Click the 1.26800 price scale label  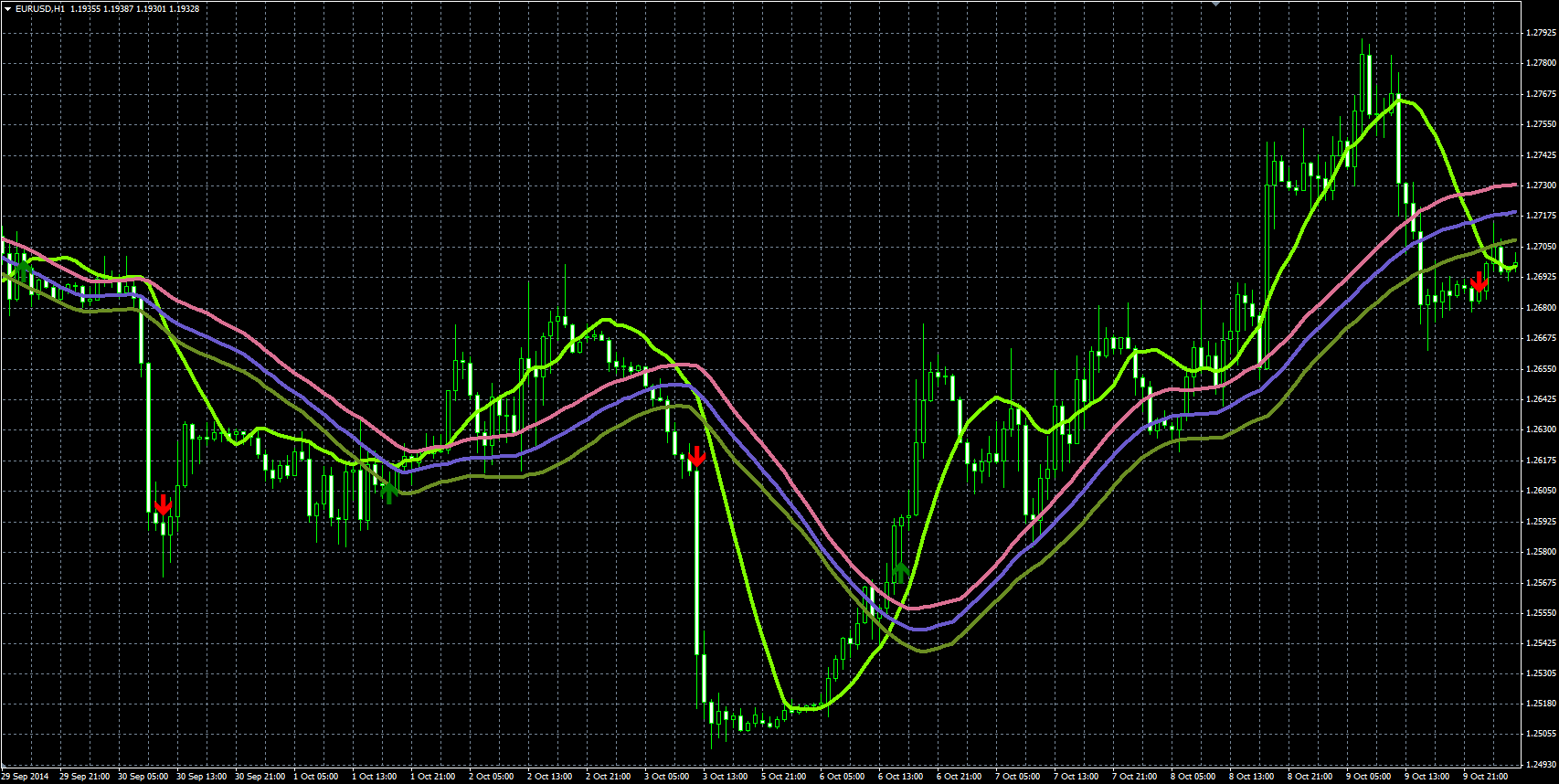click(x=1541, y=308)
